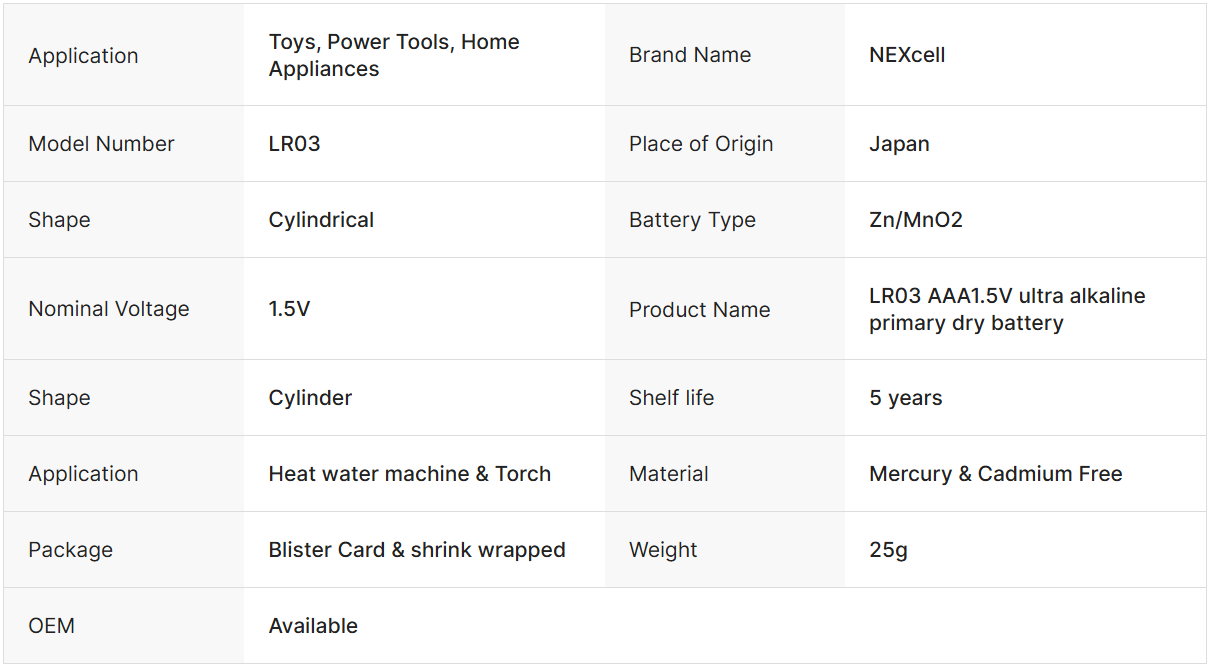Click the Japan place of origin cell

pos(899,144)
